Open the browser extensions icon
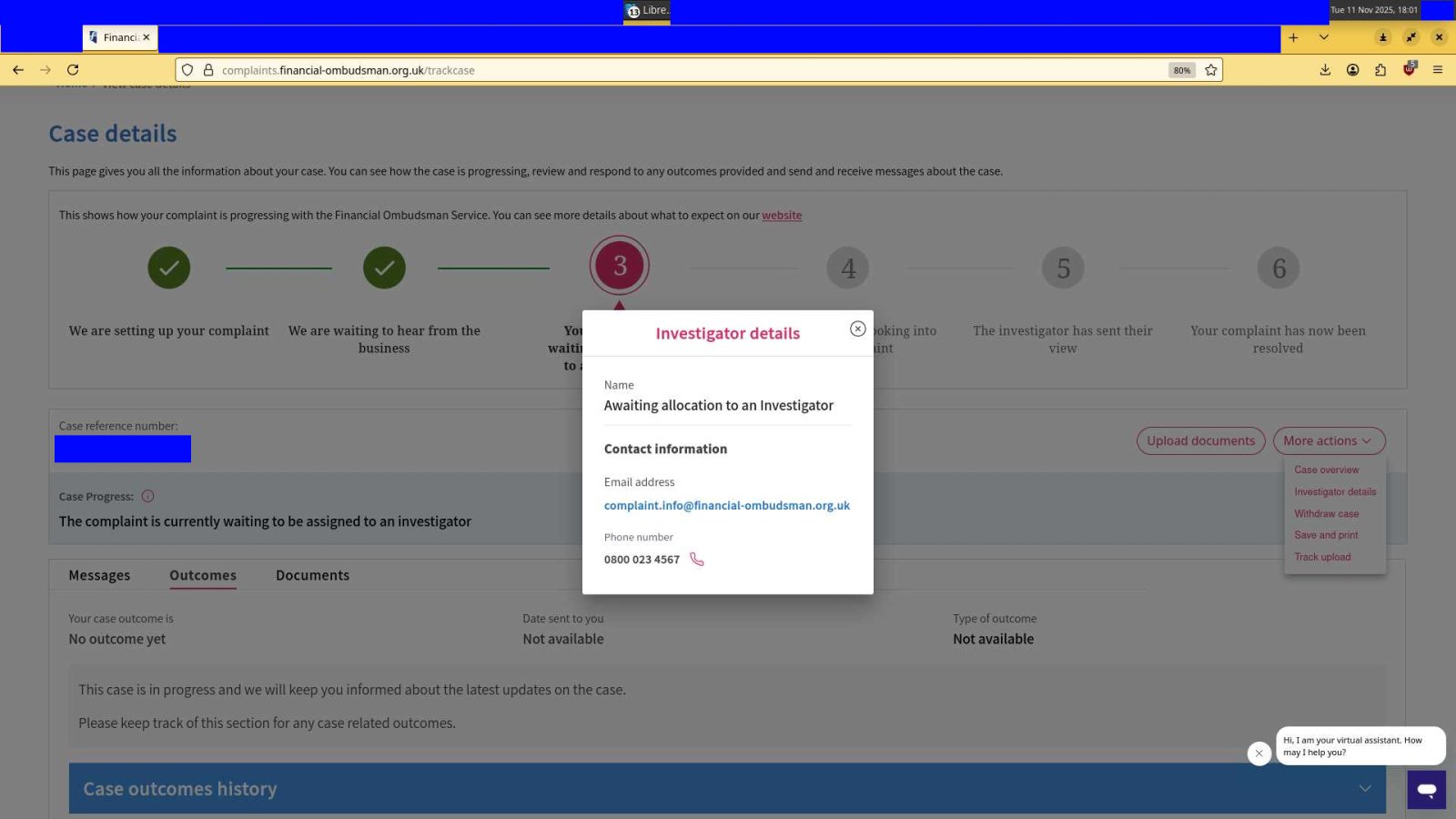Image resolution: width=1456 pixels, height=819 pixels. coord(1380,70)
